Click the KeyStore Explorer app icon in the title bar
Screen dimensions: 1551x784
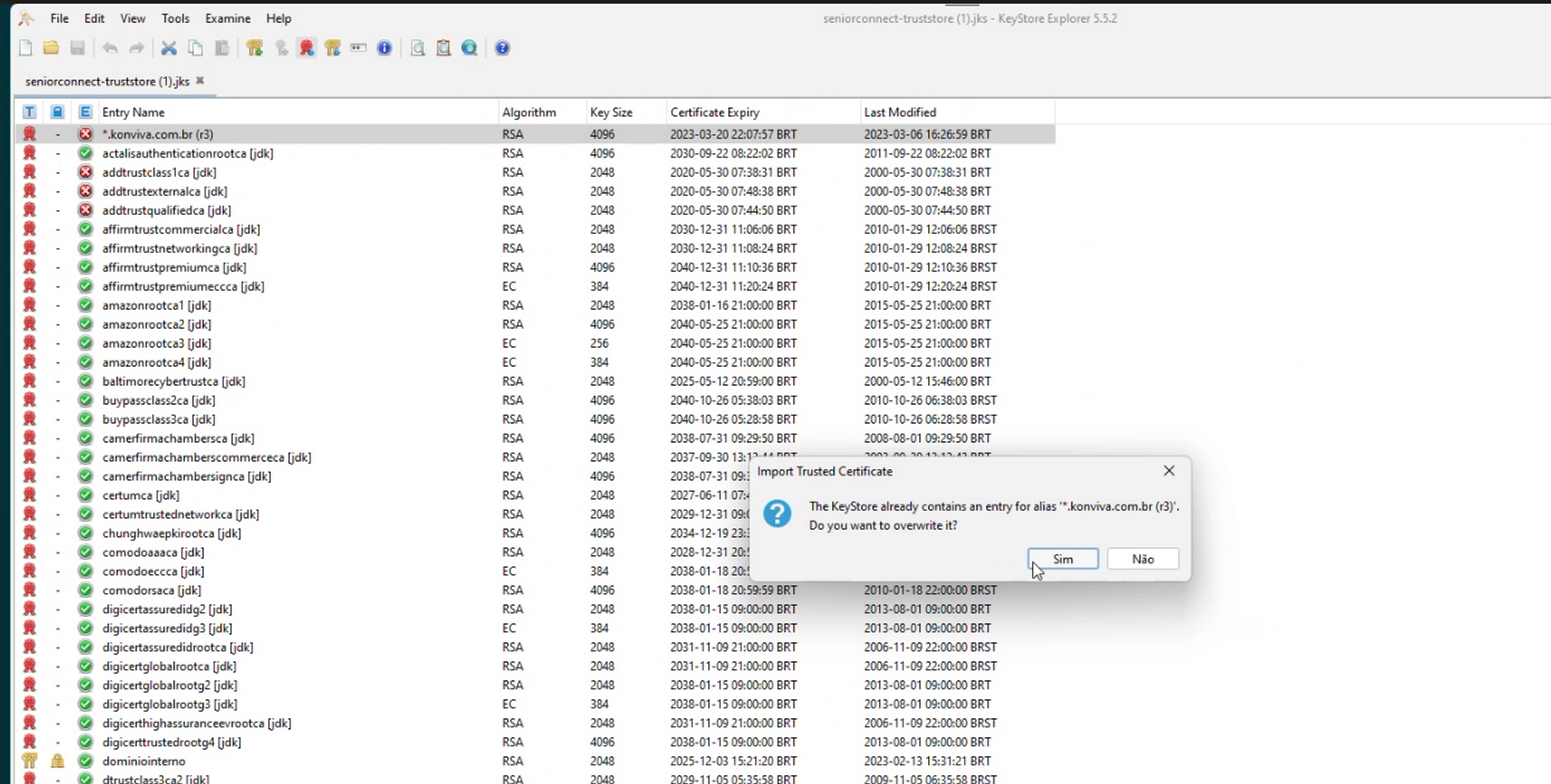(x=26, y=18)
